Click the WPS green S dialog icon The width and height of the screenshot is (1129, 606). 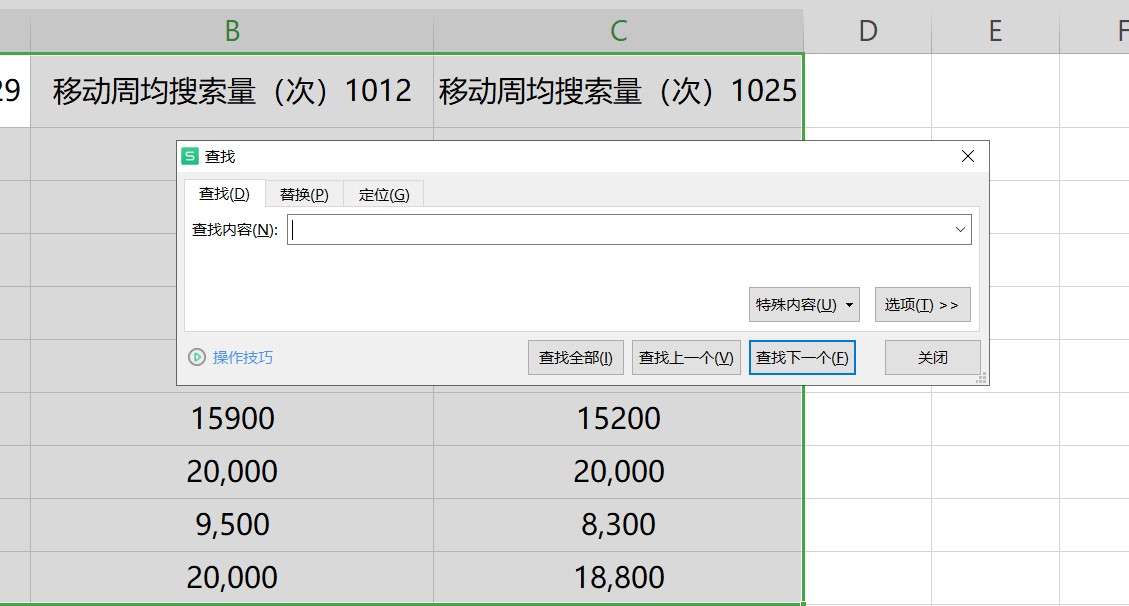click(190, 157)
